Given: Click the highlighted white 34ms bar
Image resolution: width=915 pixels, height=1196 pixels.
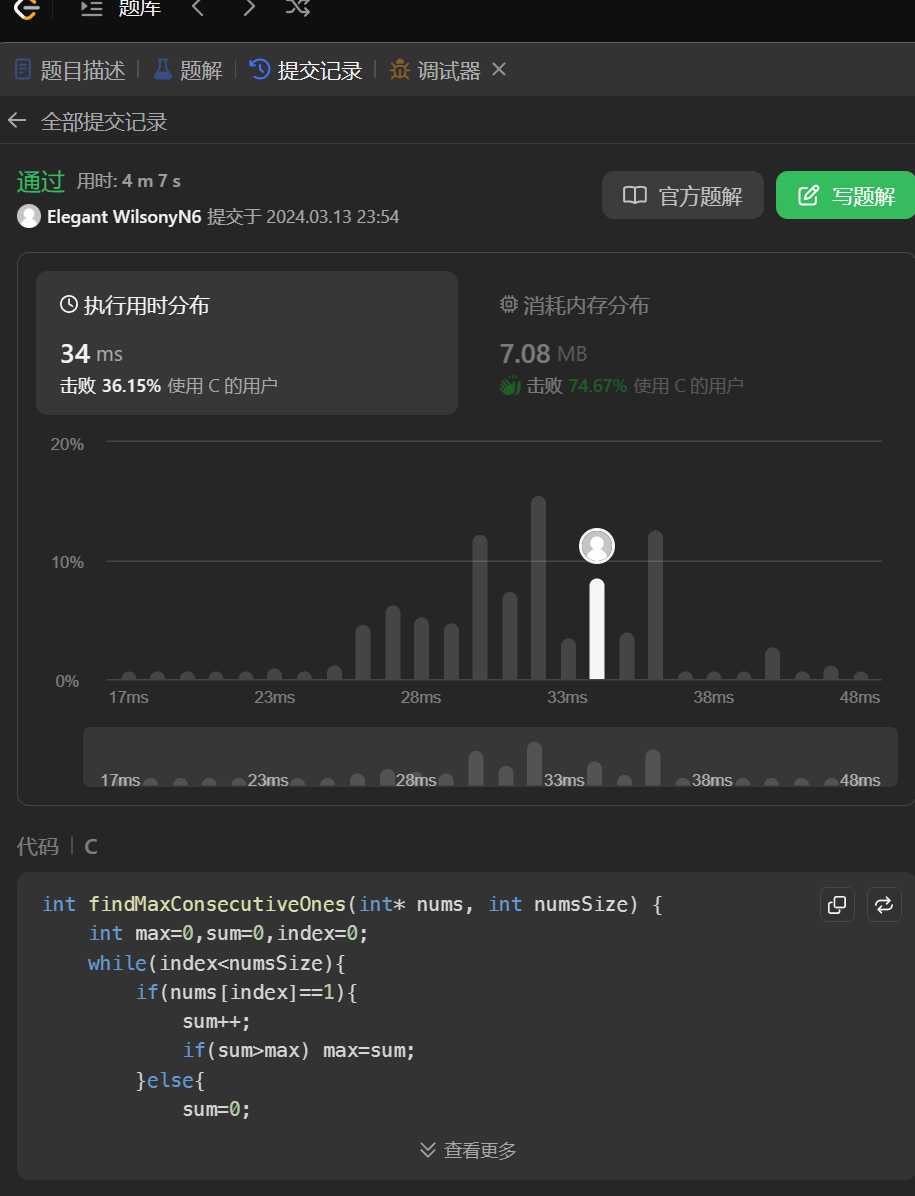Looking at the screenshot, I should pos(597,628).
